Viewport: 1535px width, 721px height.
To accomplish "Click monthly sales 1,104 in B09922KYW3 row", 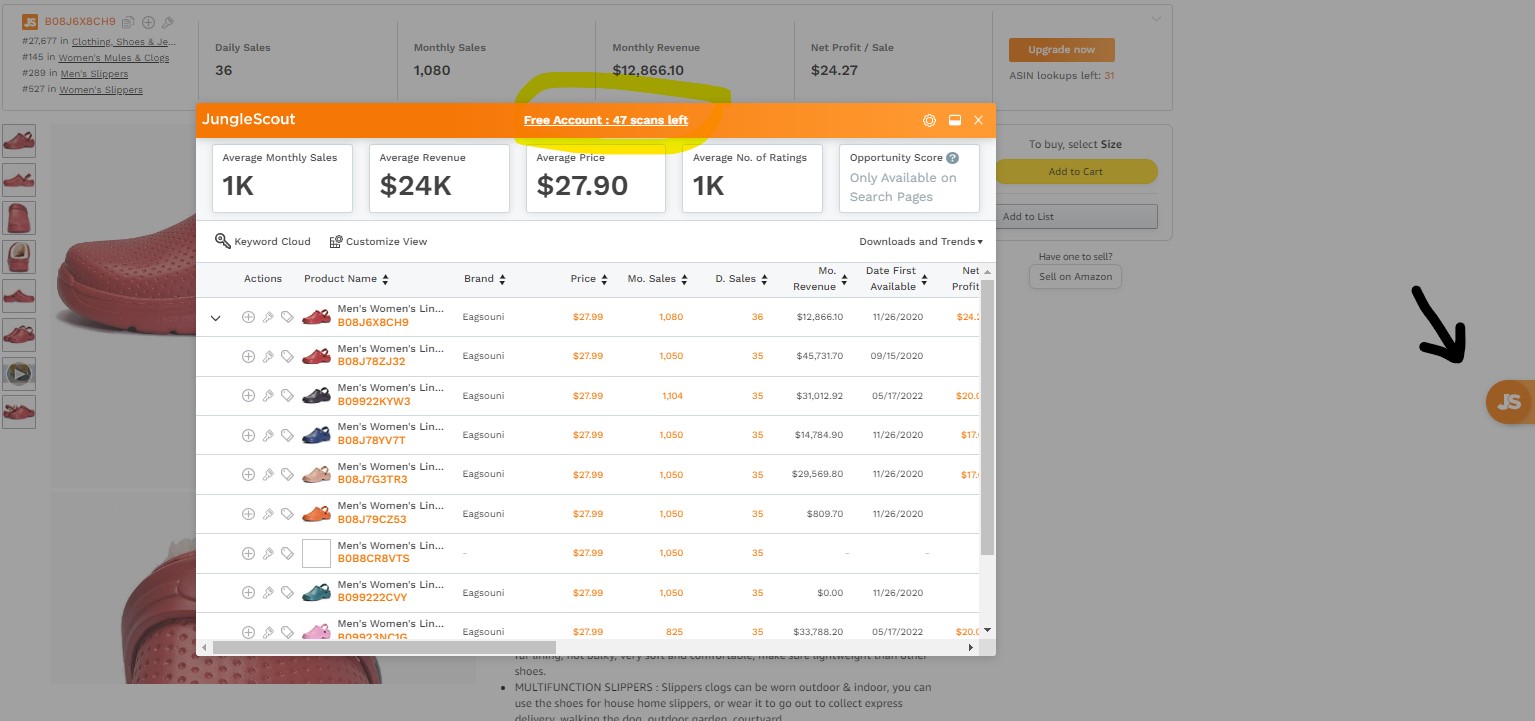I will point(672,396).
